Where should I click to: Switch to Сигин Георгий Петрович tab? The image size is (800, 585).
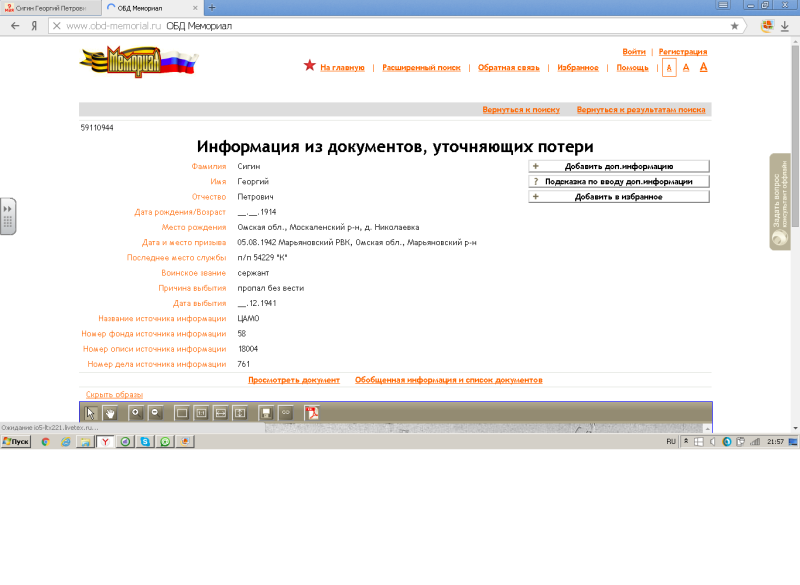click(51, 8)
